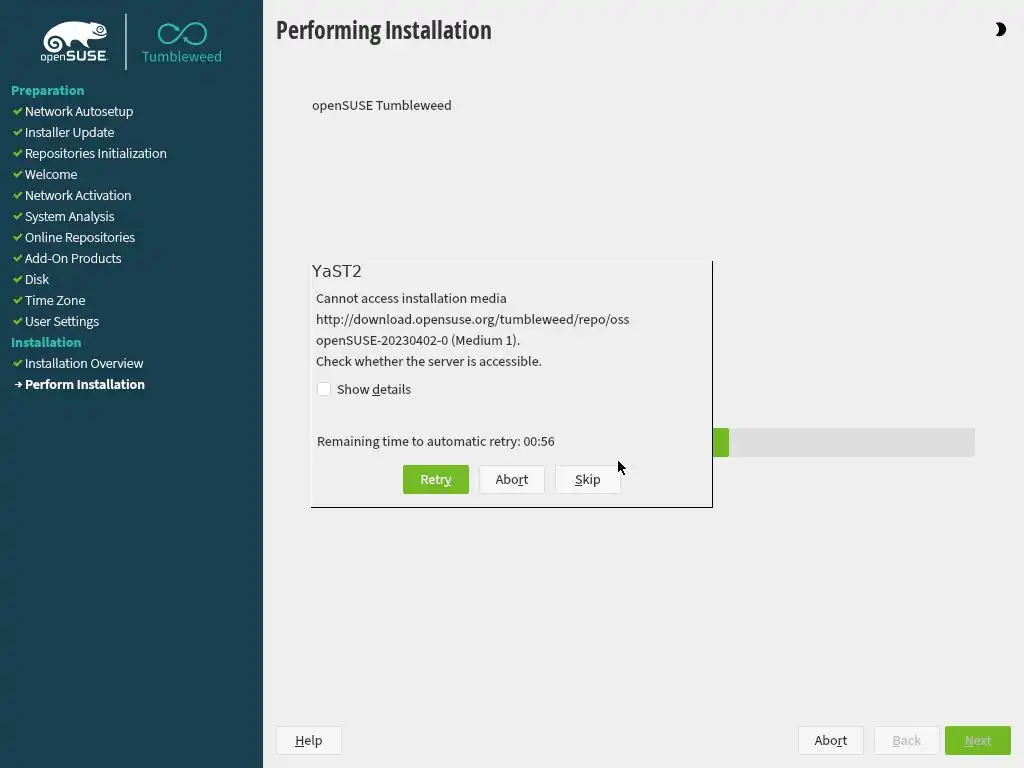Select the Welcome step text
1024x768 pixels.
[x=51, y=174]
